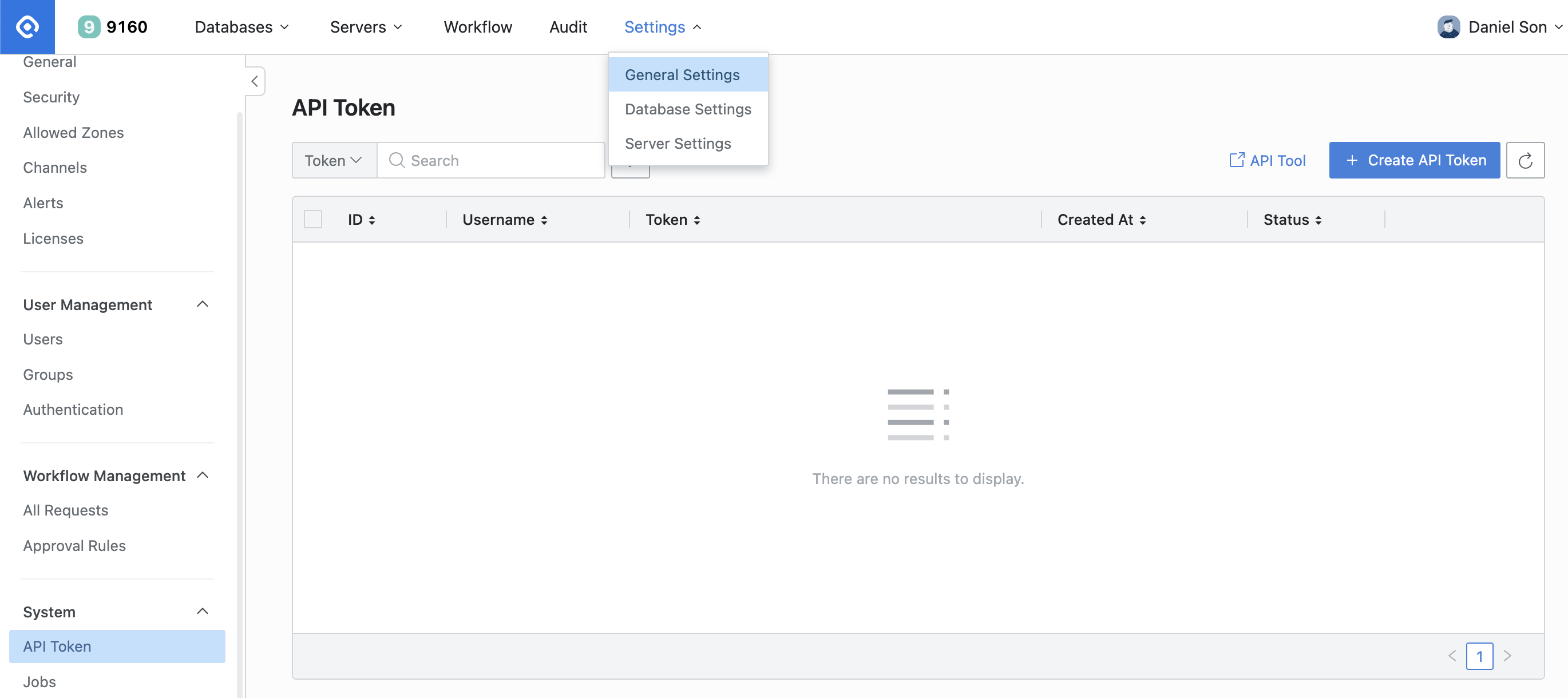Sort by the Username column arrows
1568x698 pixels.
[x=544, y=220]
